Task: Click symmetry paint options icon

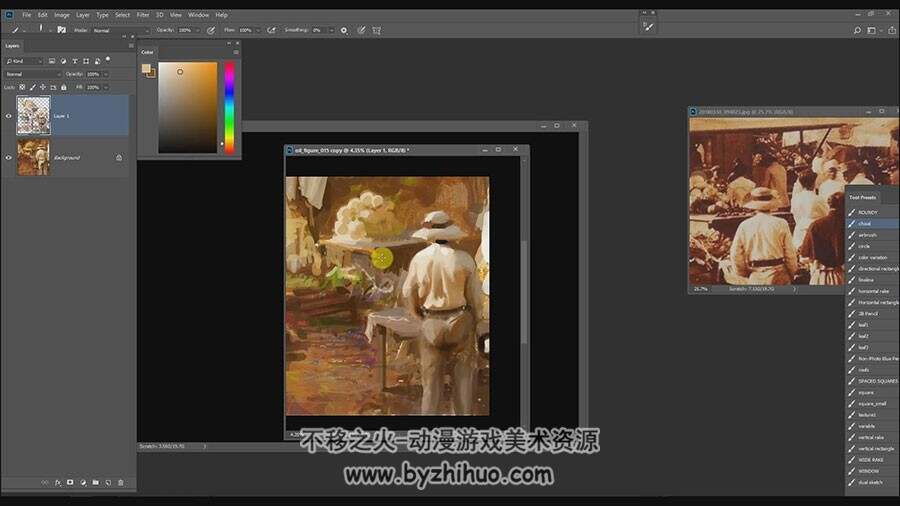Action: [x=377, y=30]
